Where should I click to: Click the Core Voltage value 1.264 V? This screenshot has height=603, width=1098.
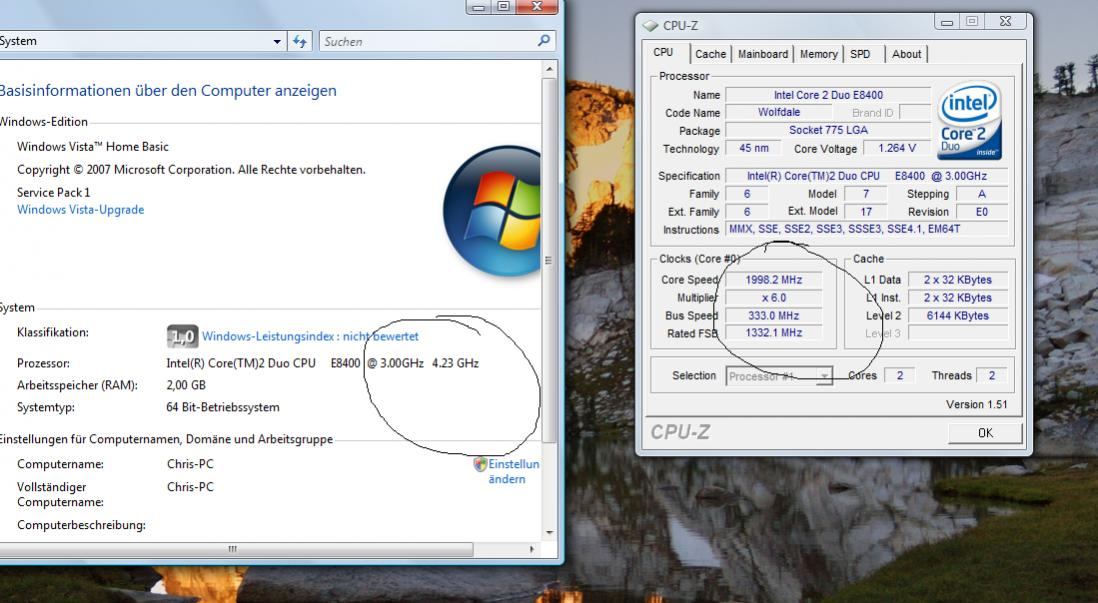coord(896,148)
